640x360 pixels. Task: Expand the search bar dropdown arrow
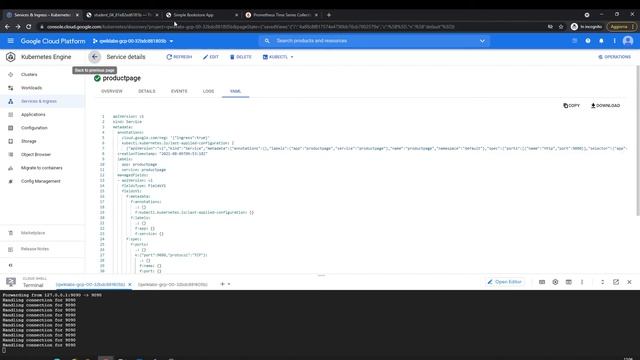pos(482,41)
